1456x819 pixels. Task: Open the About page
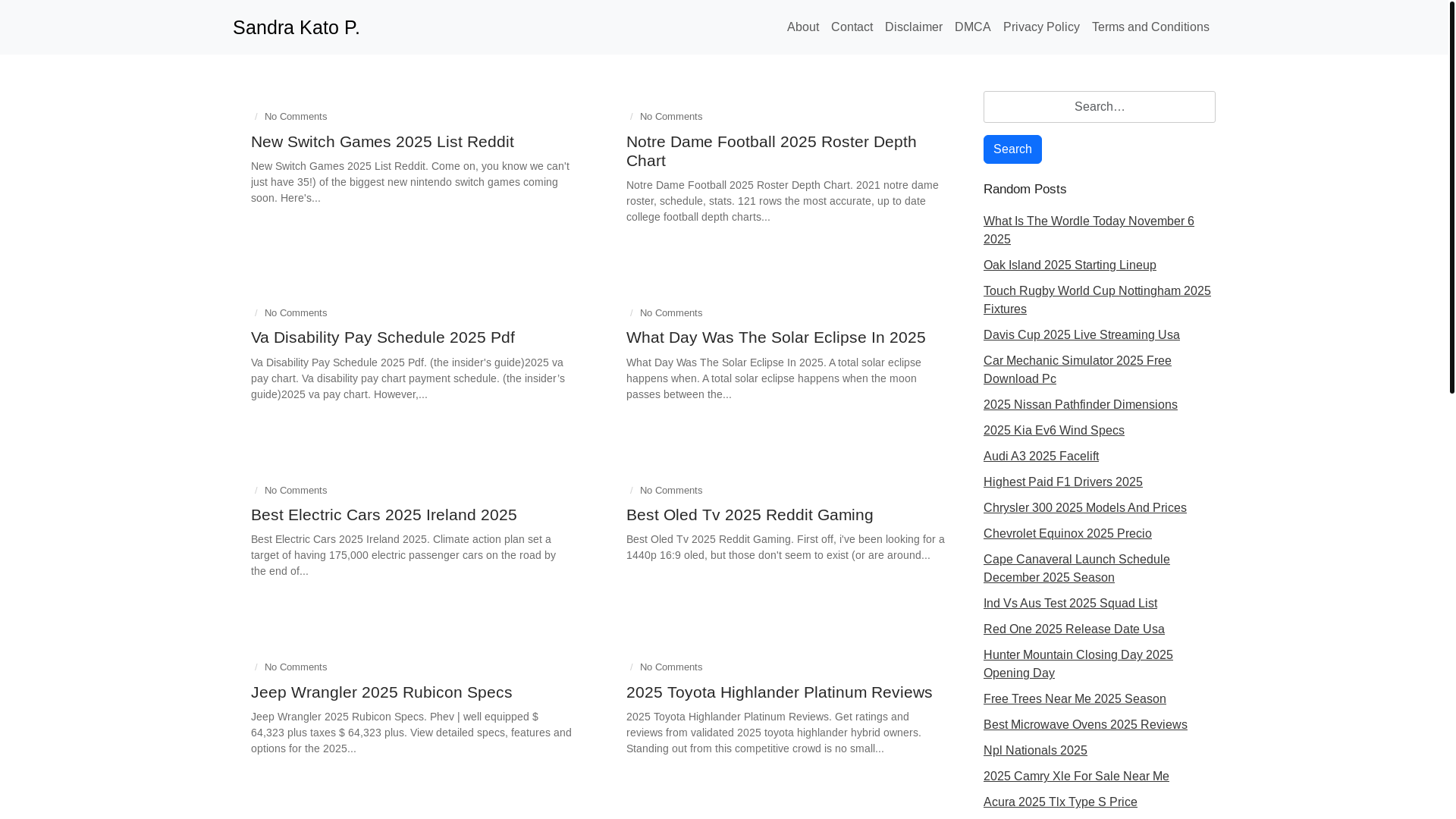pyautogui.click(x=803, y=27)
